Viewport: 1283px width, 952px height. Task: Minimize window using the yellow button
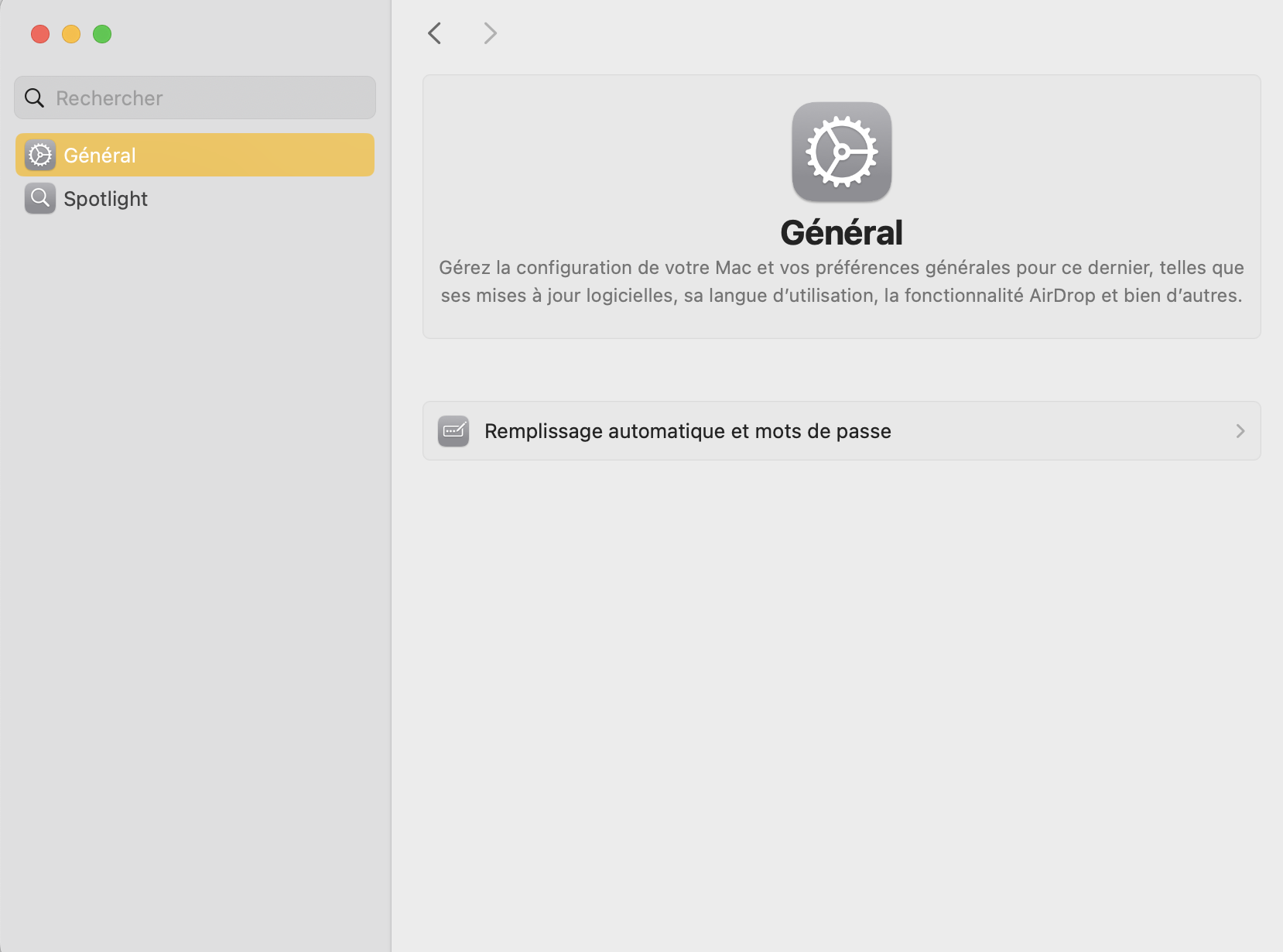71,34
